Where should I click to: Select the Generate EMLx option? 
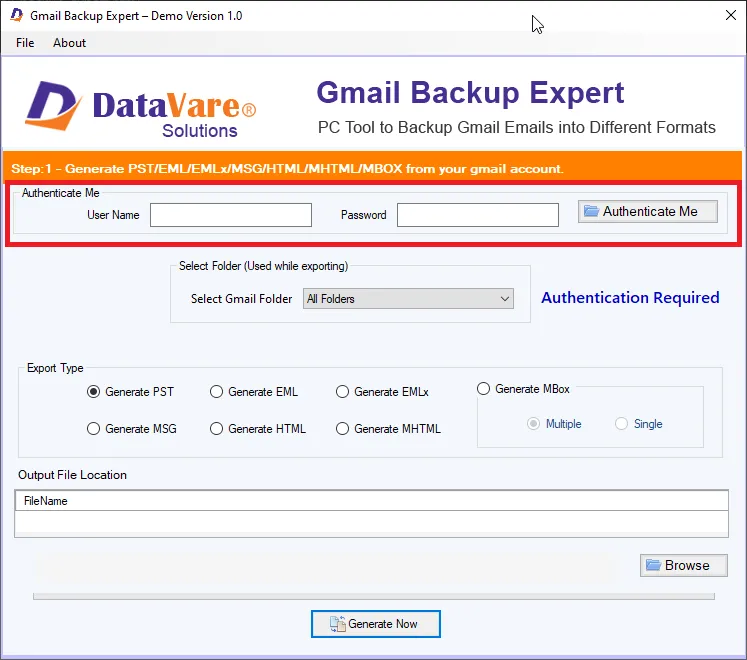coord(383,392)
